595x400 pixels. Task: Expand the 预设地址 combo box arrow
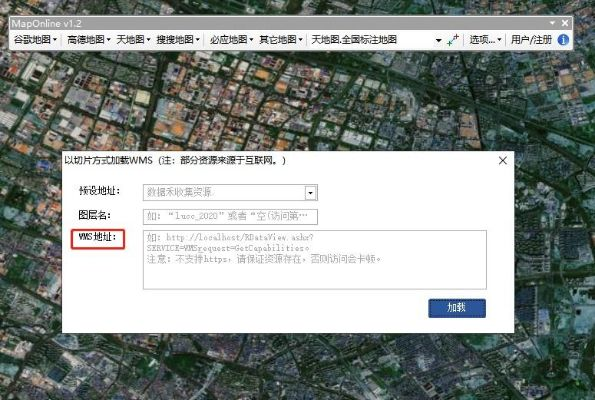[x=310, y=193]
